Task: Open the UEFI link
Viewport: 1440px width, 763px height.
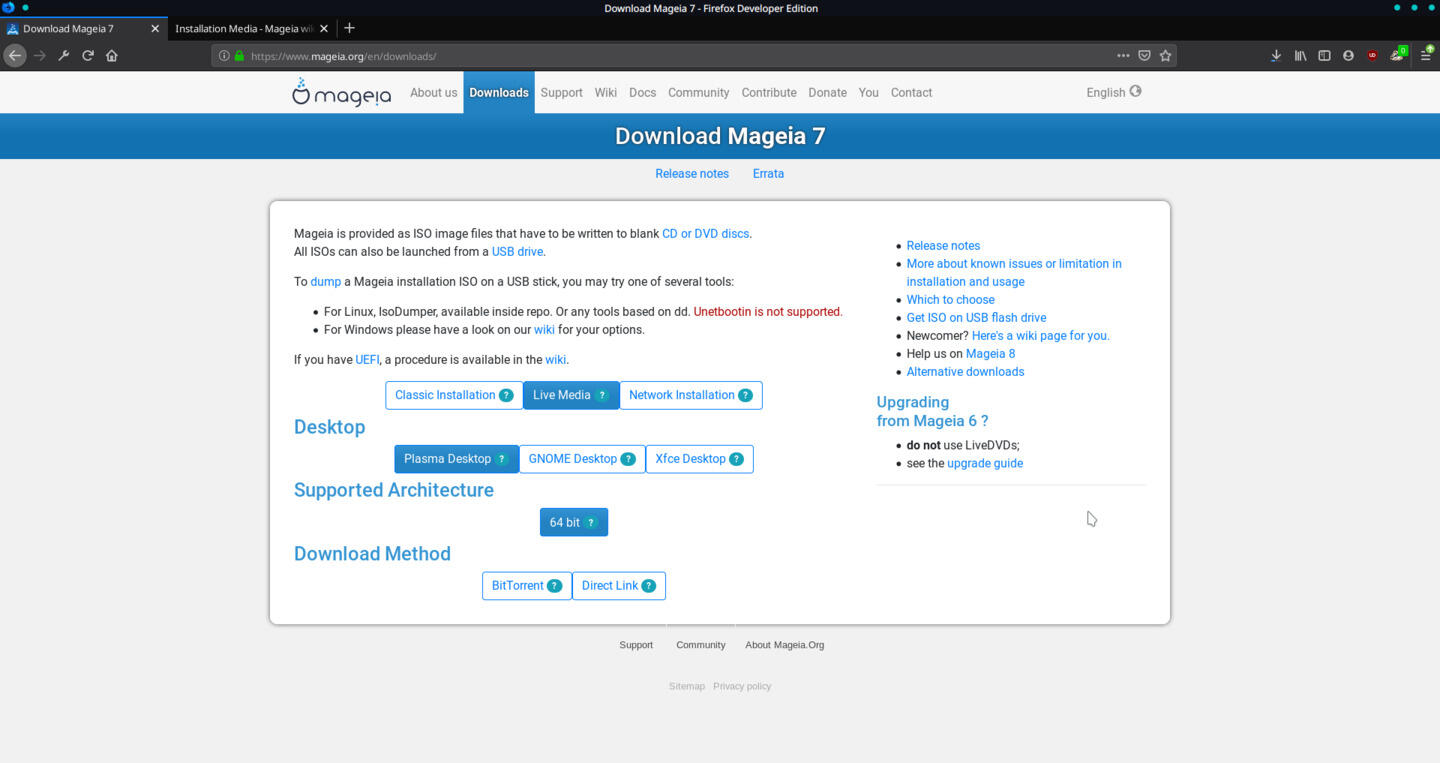Action: click(x=367, y=360)
